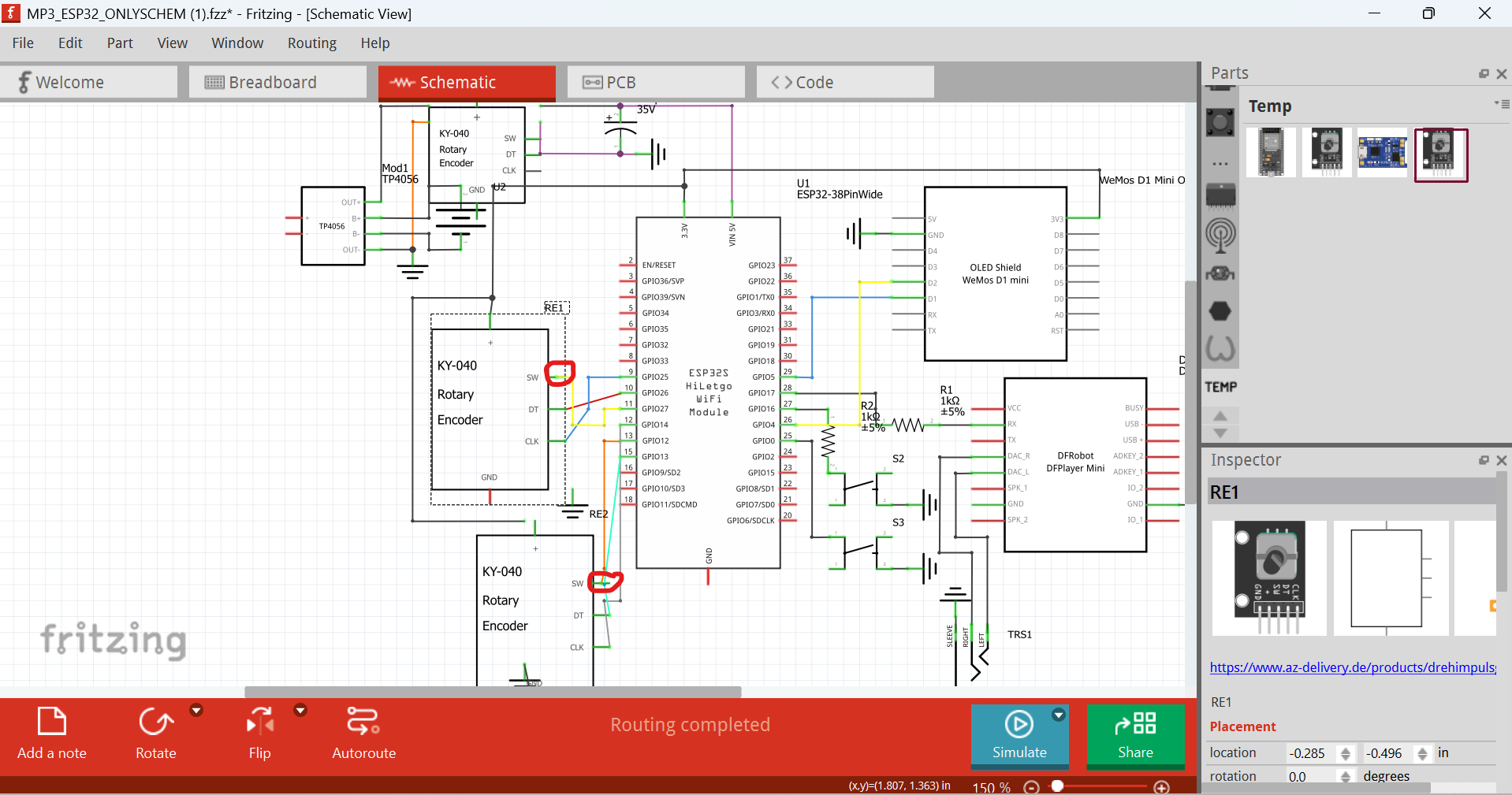Open the Rotate options dropdown arrow

click(196, 711)
